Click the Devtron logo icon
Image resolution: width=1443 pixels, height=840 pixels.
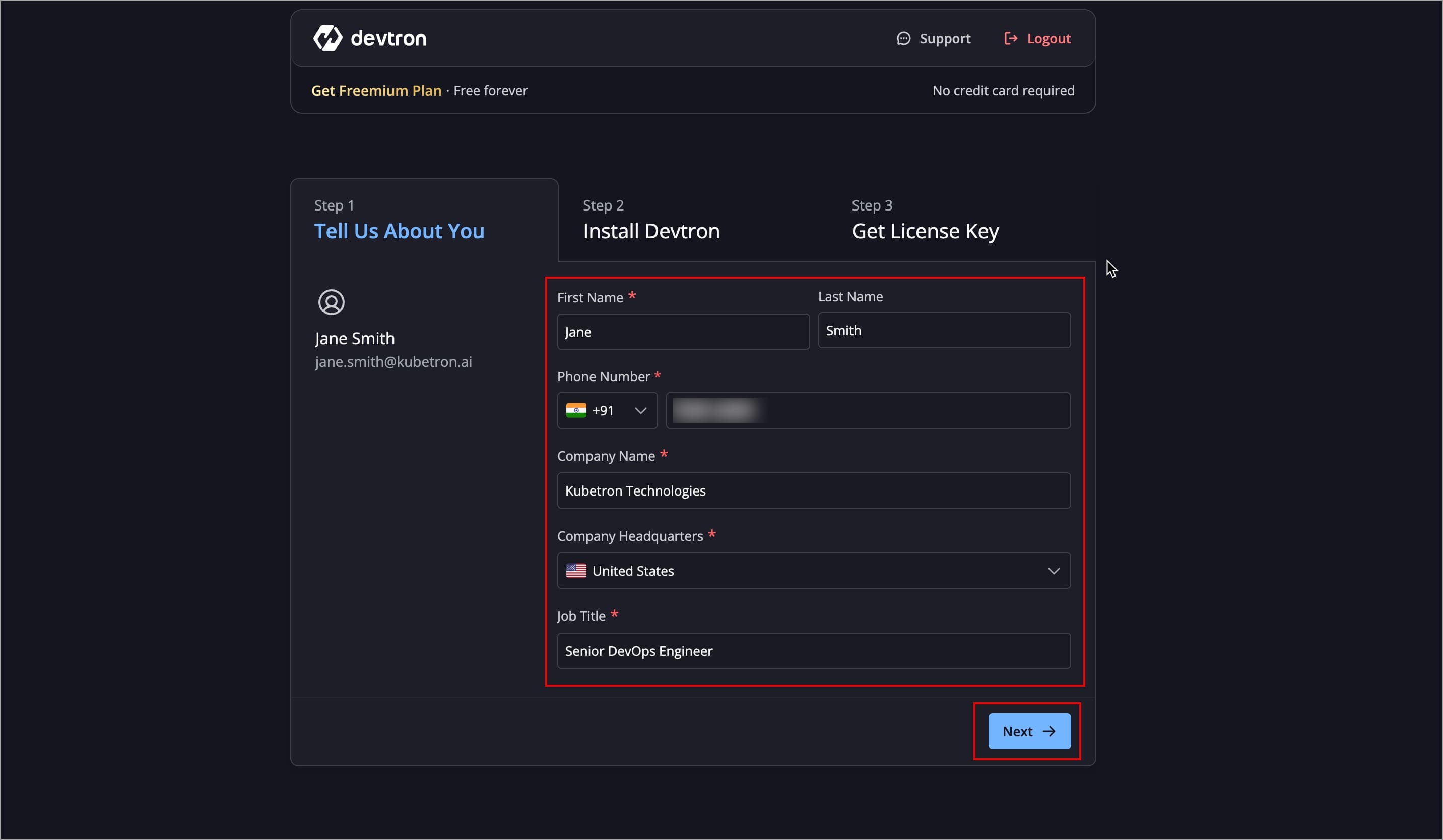pyautogui.click(x=327, y=38)
